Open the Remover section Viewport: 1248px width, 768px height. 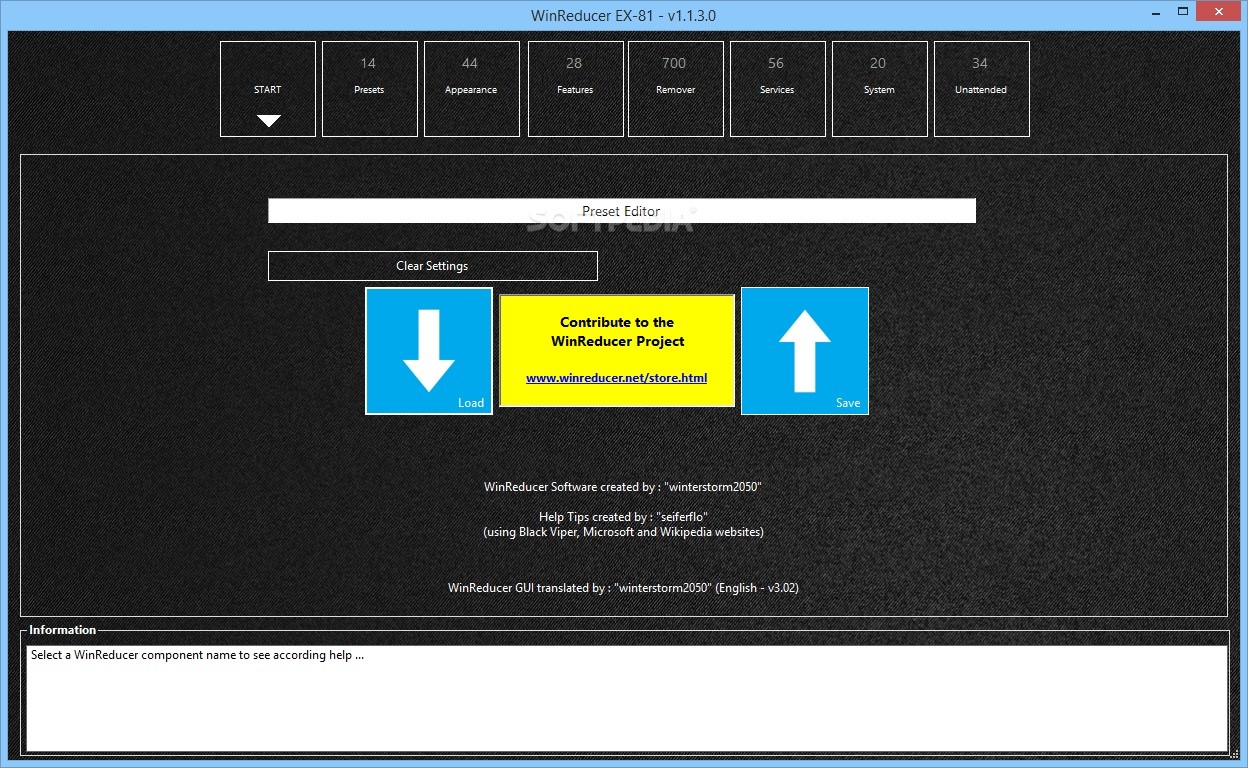point(676,89)
